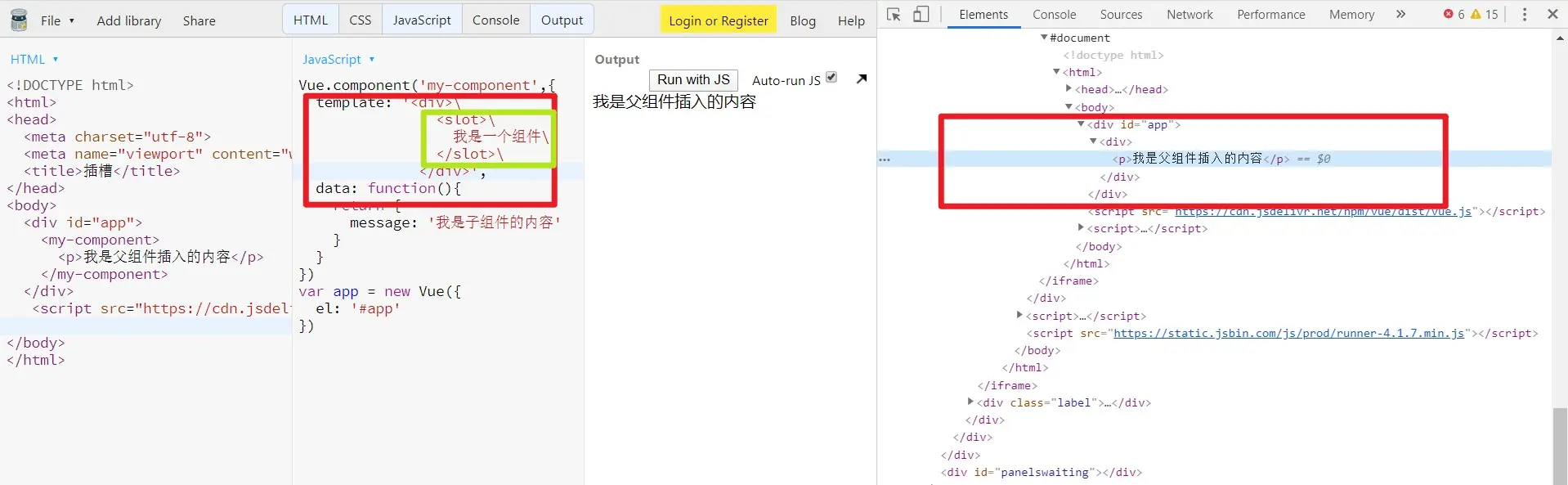Open the runner-4.1.7.min.js script link
The image size is (1568, 485).
pos(1288,333)
